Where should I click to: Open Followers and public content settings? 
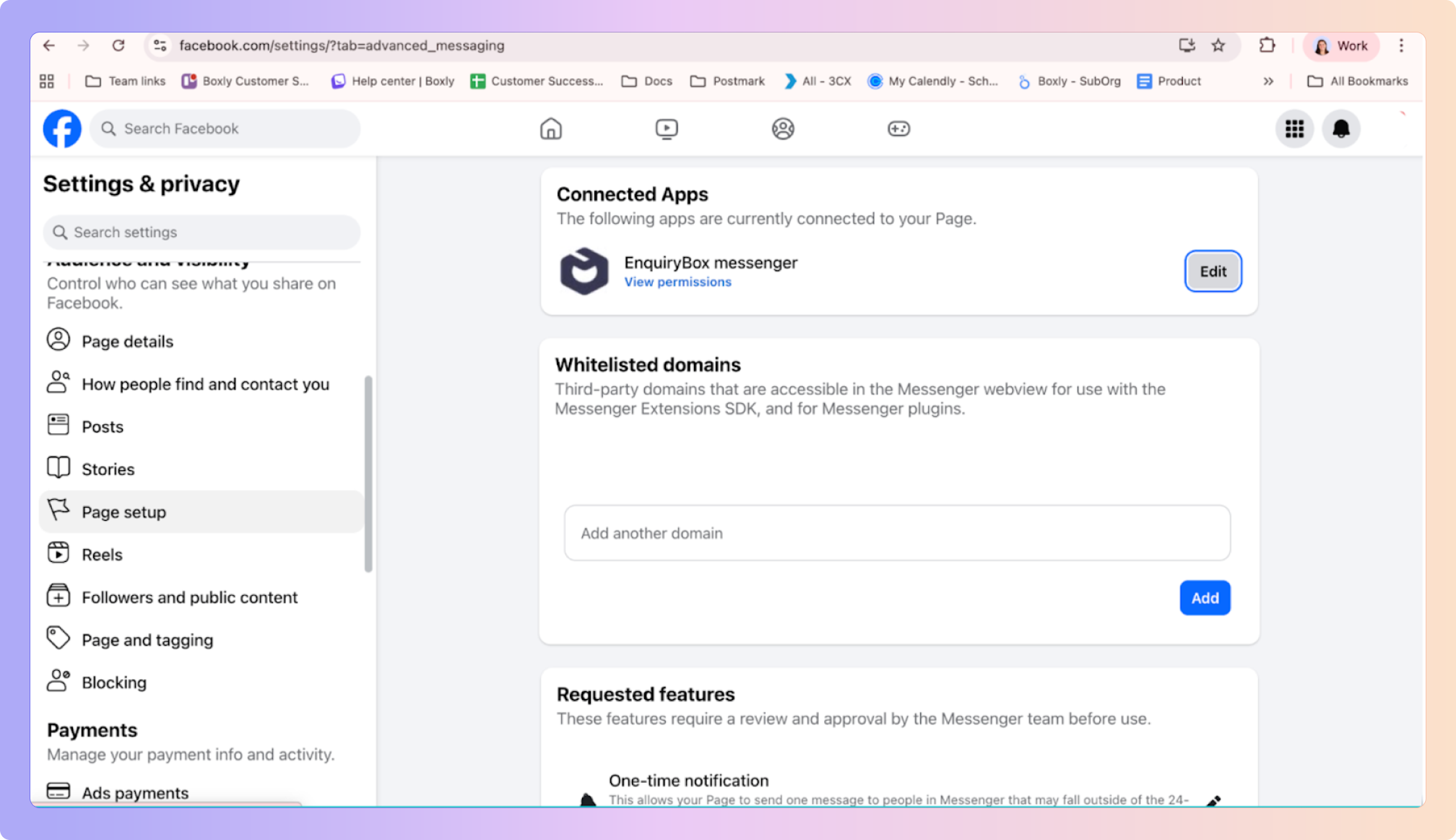189,597
